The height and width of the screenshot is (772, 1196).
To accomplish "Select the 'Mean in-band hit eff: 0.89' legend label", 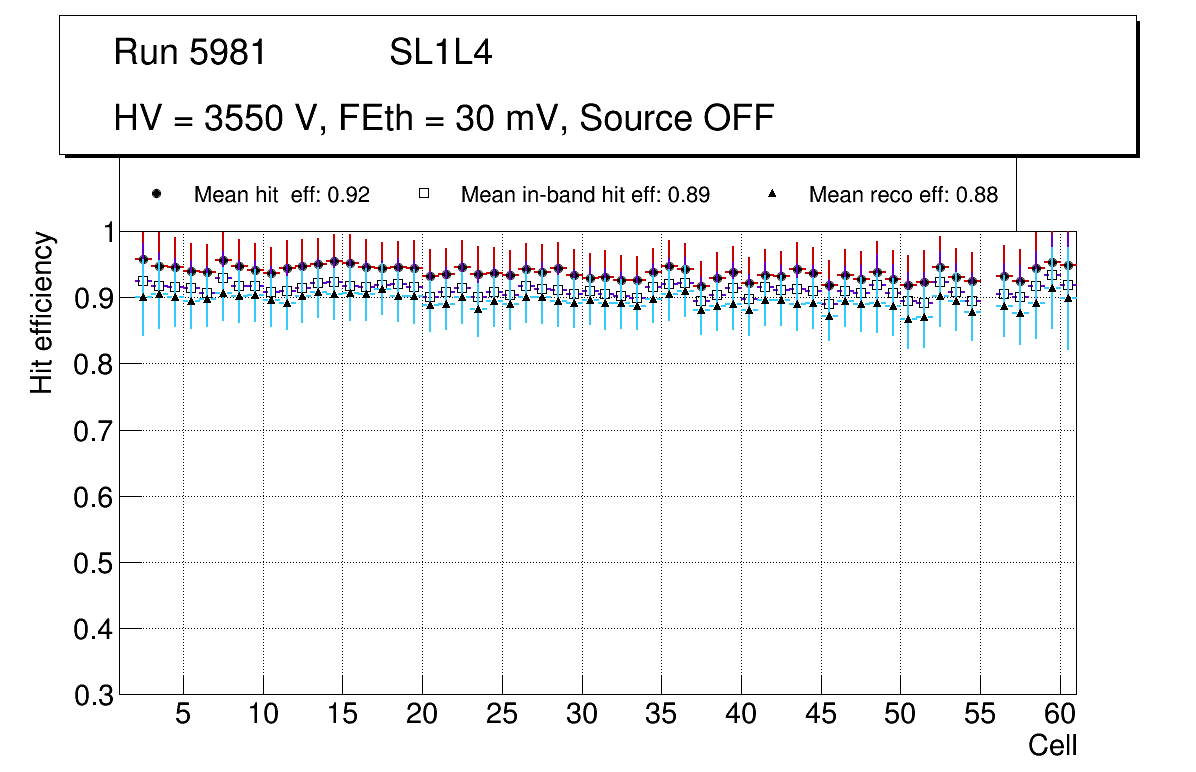I will coord(585,195).
